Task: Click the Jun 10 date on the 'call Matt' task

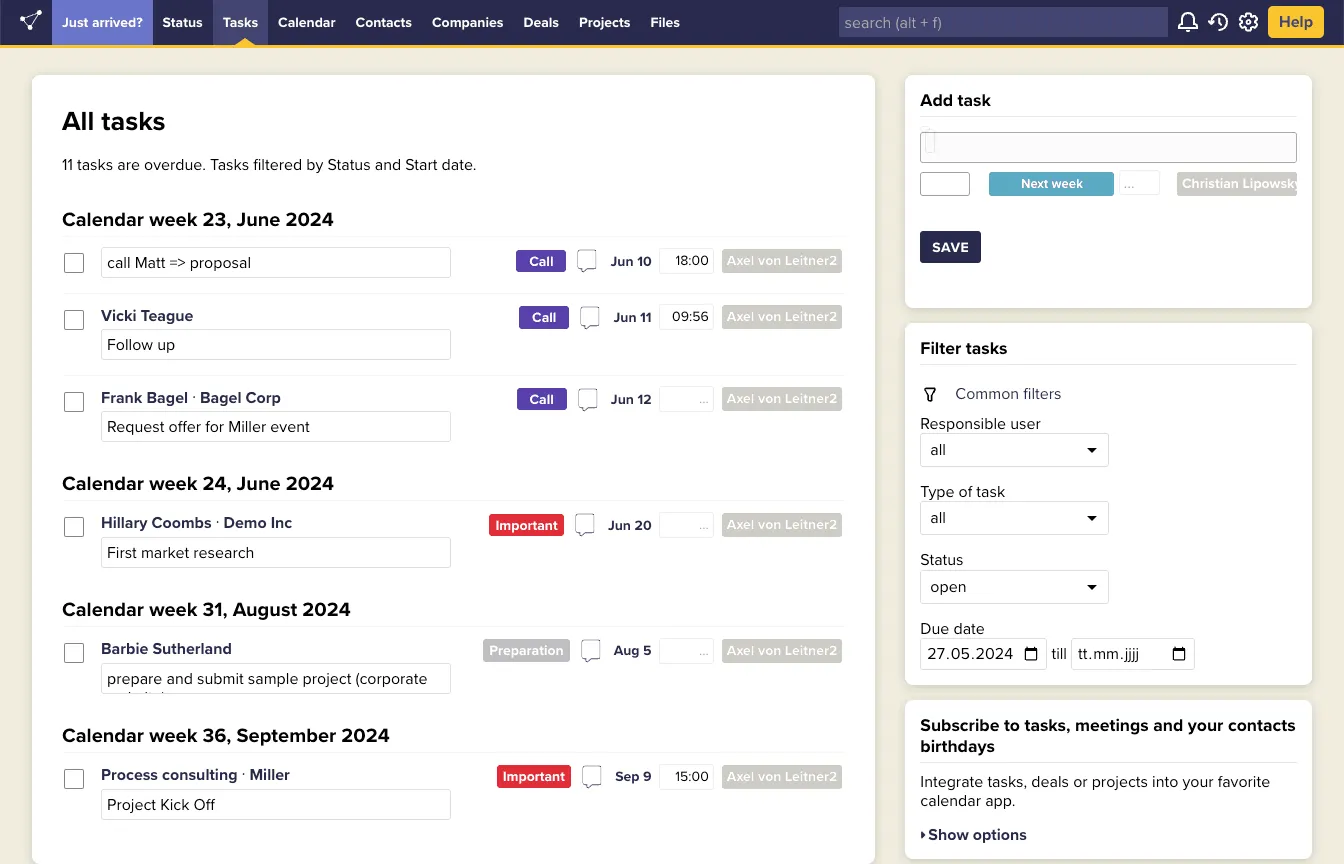Action: 631,262
